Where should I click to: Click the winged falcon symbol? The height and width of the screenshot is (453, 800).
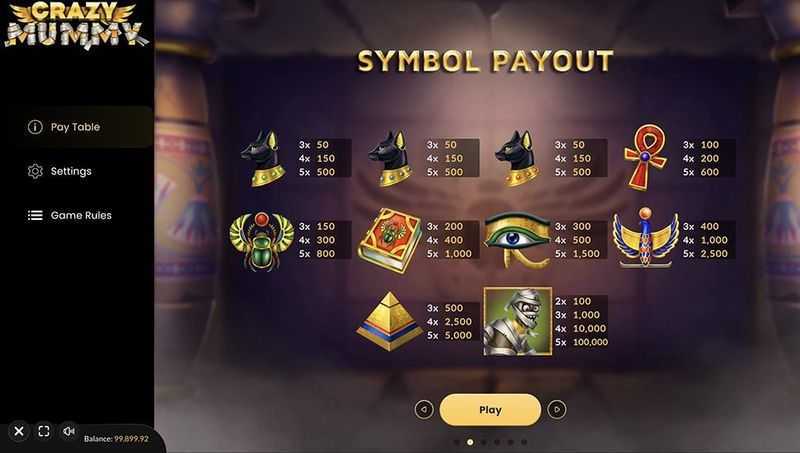(x=645, y=238)
